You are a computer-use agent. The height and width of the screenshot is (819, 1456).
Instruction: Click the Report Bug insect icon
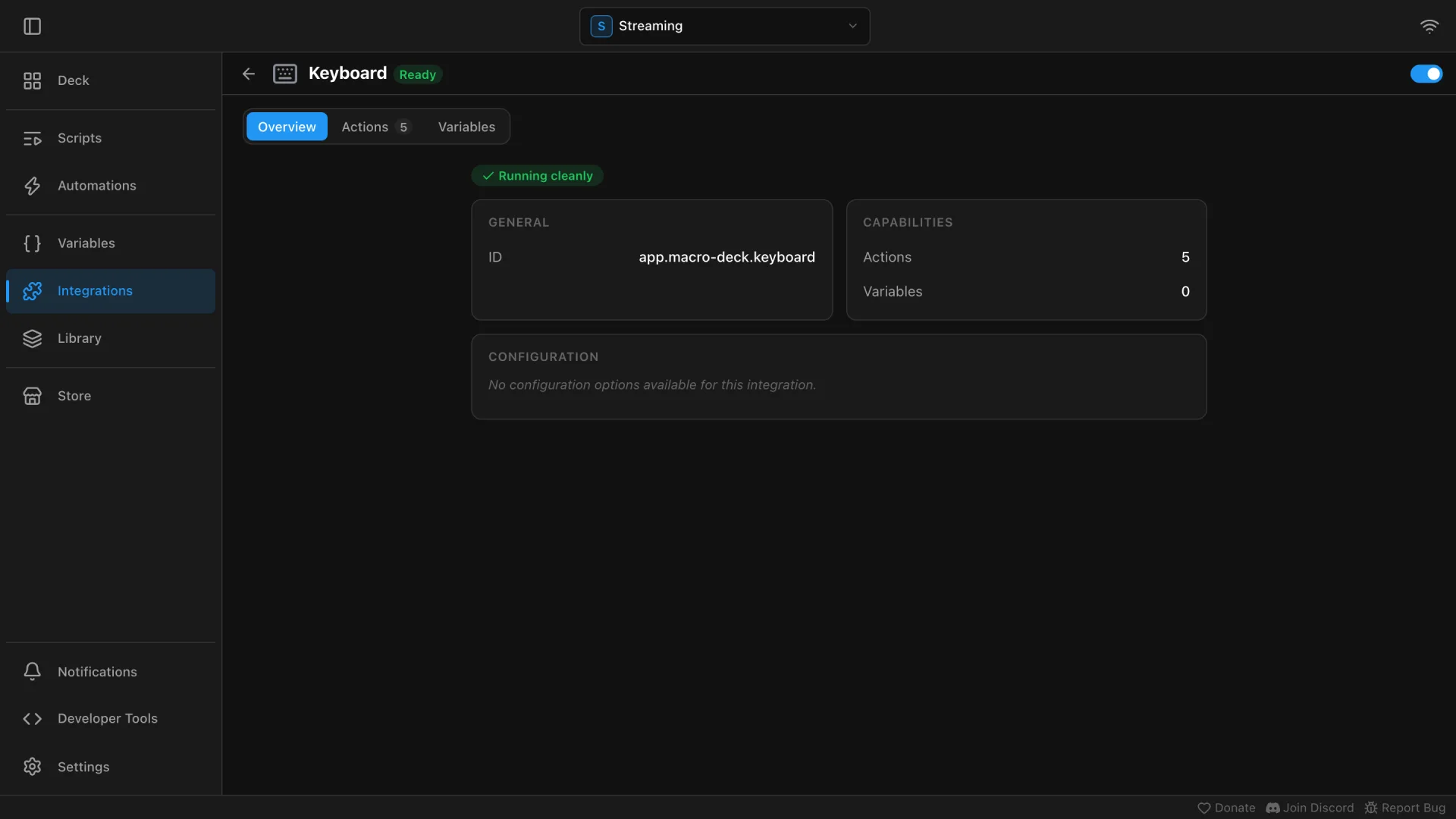tap(1371, 808)
